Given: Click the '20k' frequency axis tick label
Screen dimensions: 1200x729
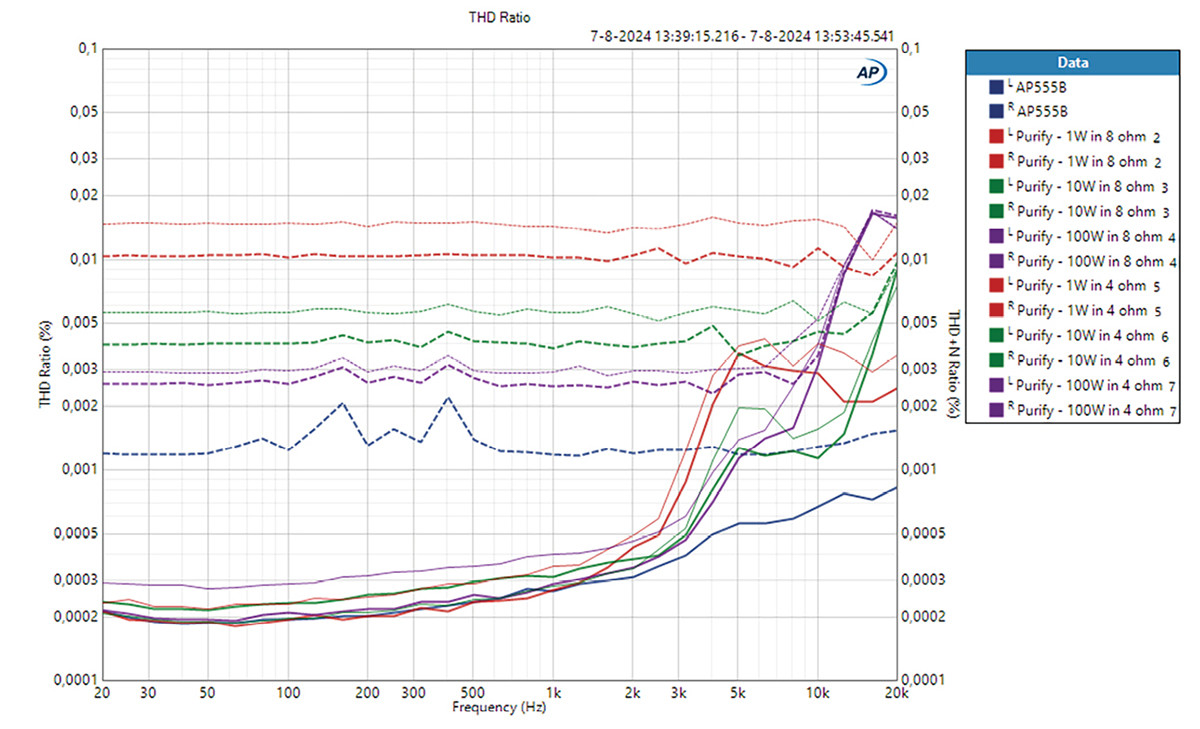Looking at the screenshot, I should [x=897, y=693].
